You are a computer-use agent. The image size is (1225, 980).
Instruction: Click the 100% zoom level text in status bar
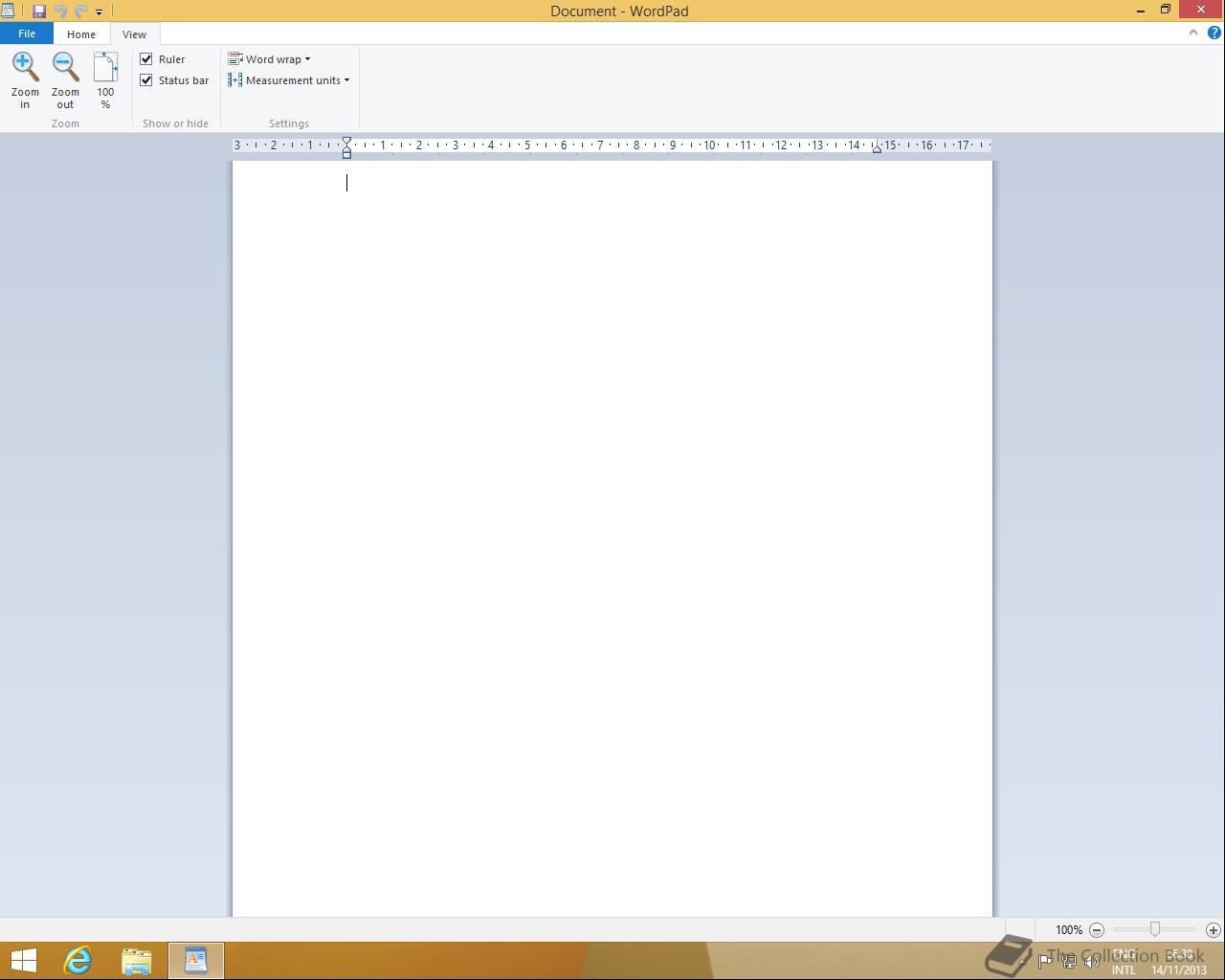coord(1069,930)
